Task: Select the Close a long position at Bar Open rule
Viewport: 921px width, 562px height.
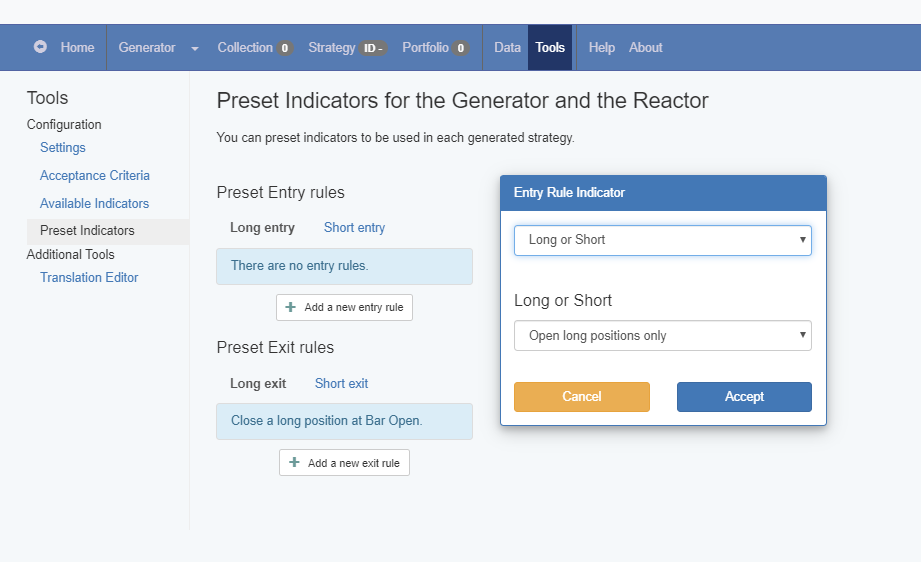Action: click(344, 421)
